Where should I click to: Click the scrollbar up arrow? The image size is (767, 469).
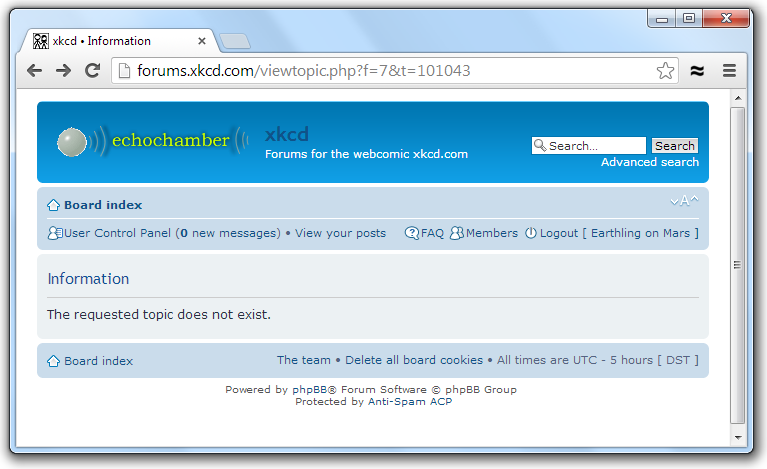tap(738, 98)
